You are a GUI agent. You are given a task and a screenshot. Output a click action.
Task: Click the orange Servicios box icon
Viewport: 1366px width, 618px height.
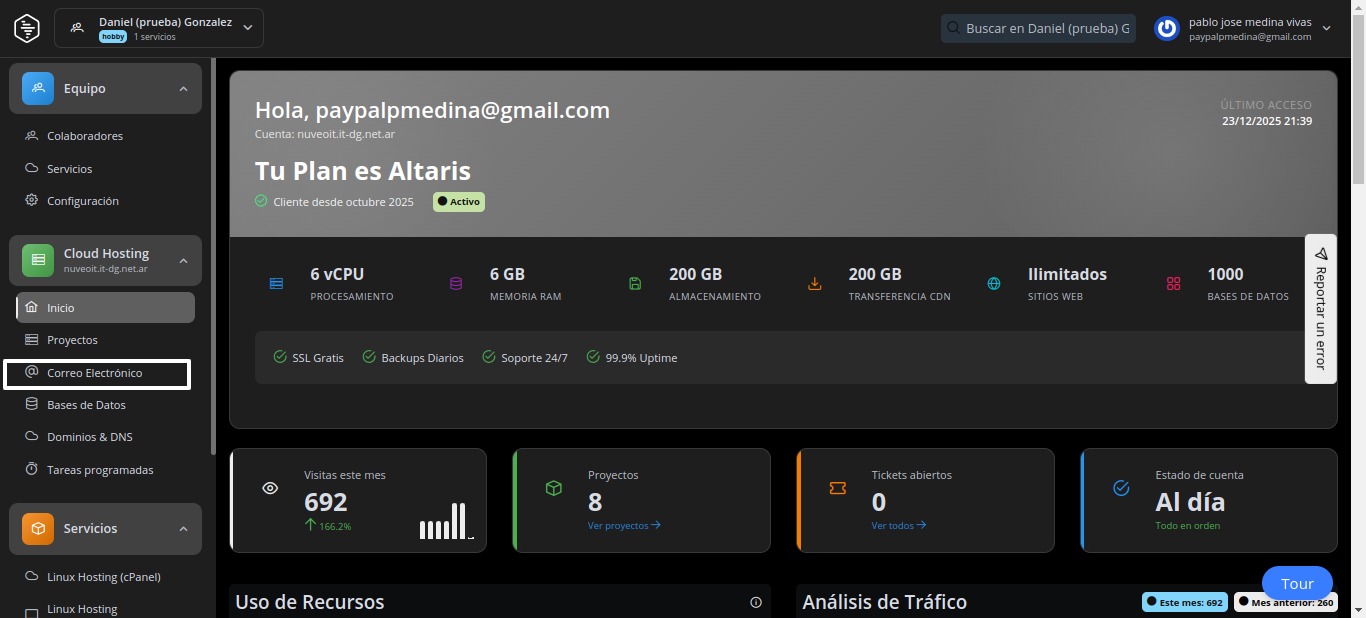tap(38, 528)
